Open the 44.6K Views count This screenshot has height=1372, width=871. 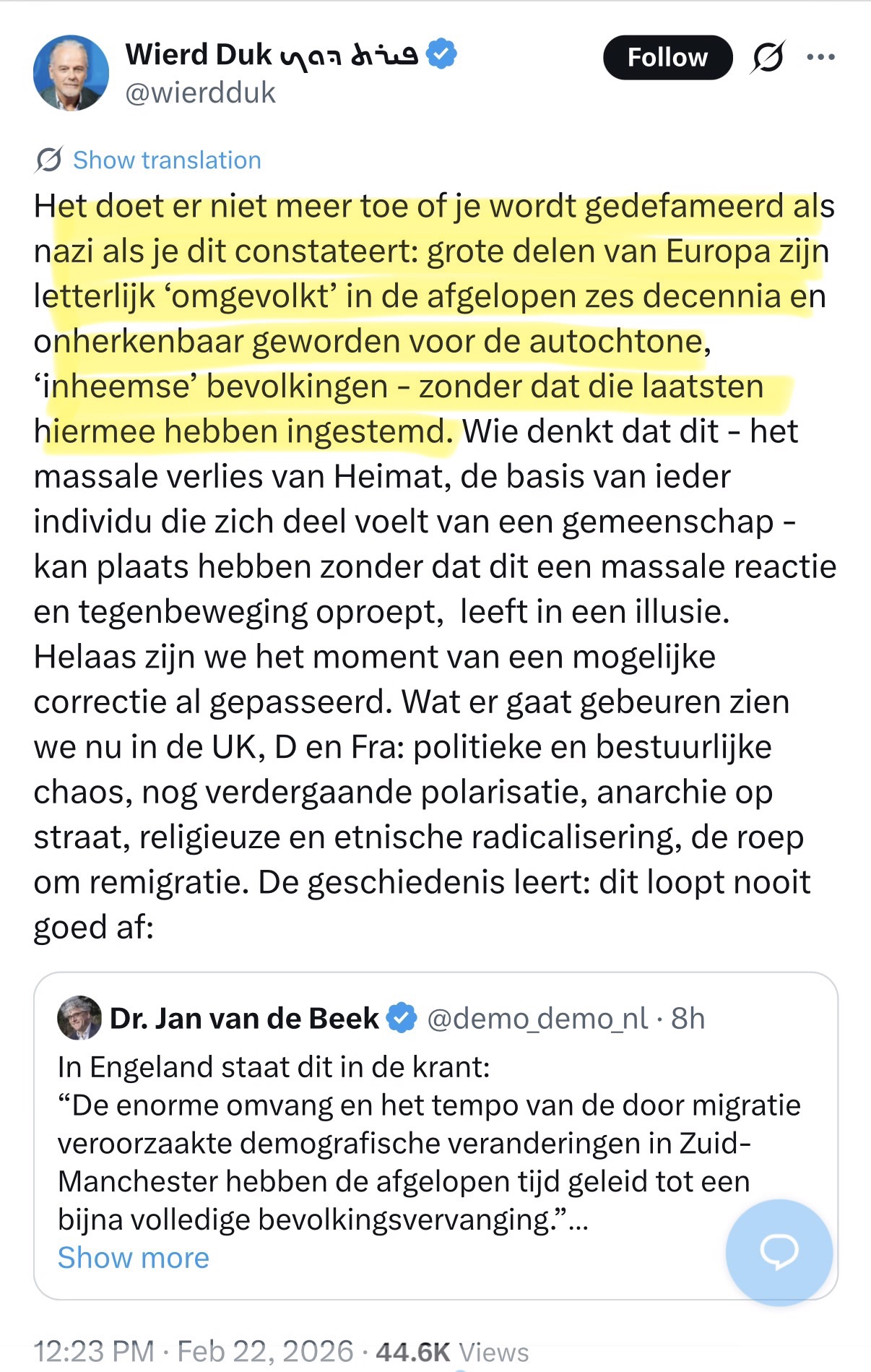pos(452,1351)
